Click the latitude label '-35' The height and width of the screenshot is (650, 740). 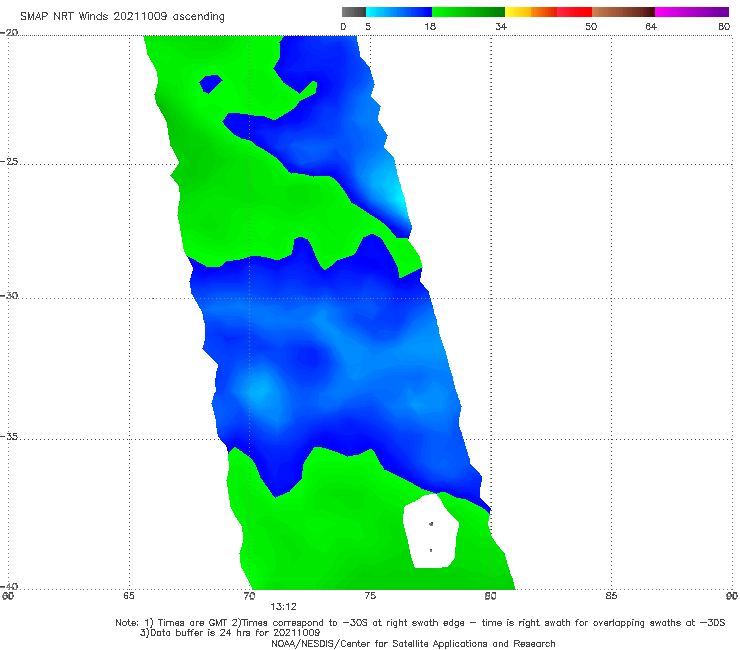pos(9,437)
